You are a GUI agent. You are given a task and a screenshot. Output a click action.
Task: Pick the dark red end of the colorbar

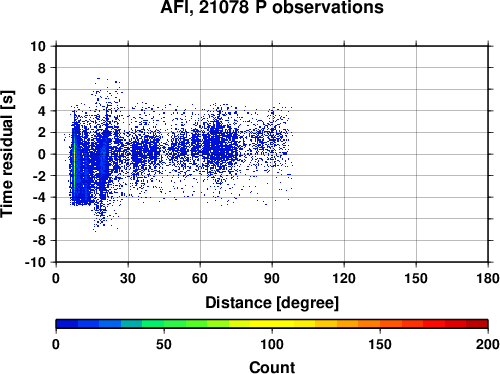click(x=477, y=324)
